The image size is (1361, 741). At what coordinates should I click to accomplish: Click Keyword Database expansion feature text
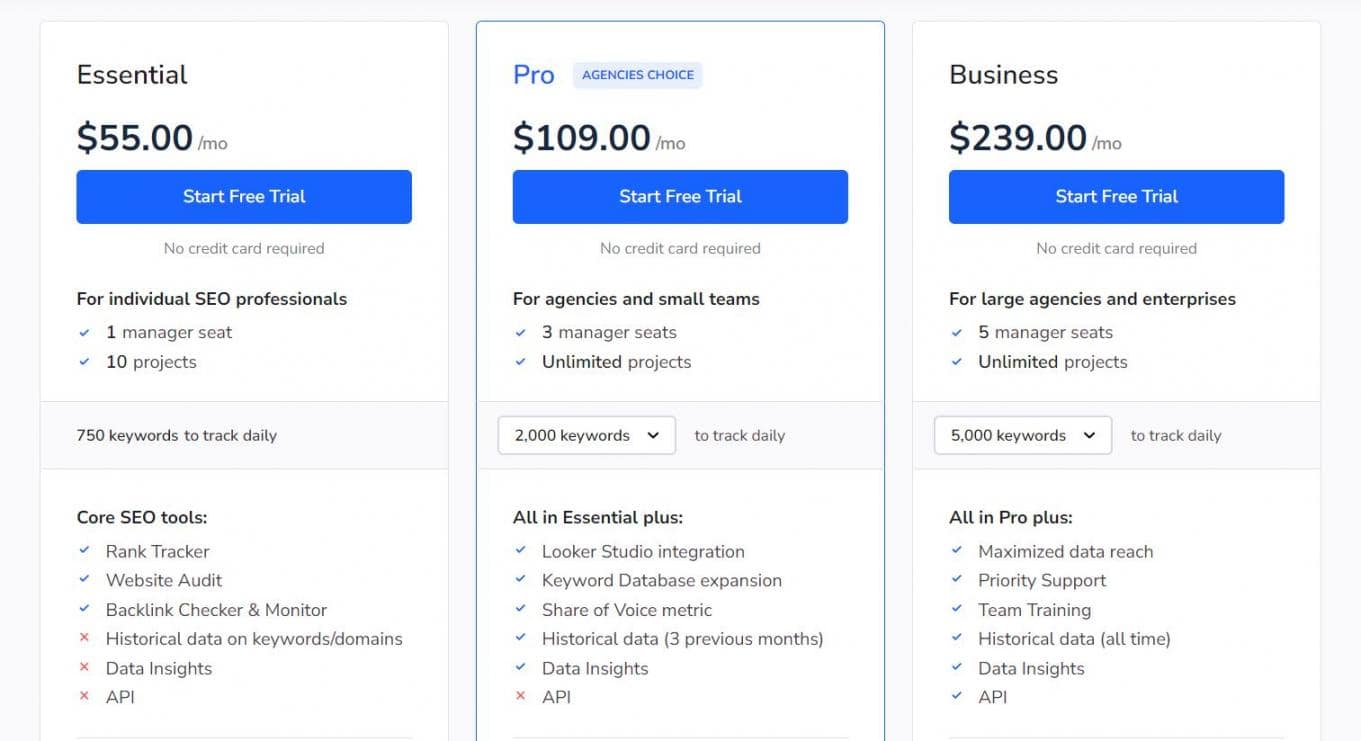click(x=662, y=580)
